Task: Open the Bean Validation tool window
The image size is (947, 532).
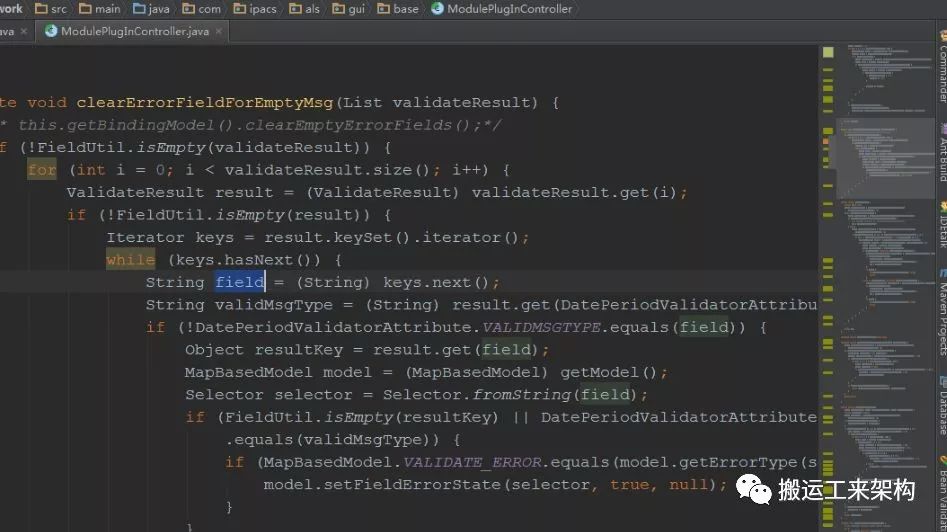Action: coord(942,494)
